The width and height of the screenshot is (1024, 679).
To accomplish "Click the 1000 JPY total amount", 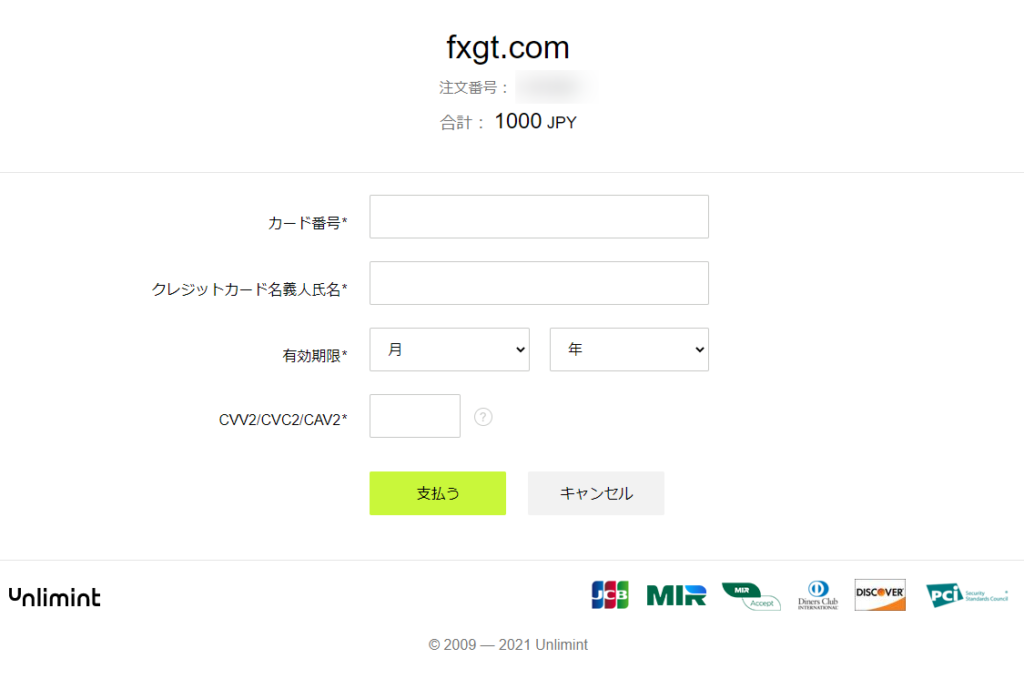I will (536, 121).
